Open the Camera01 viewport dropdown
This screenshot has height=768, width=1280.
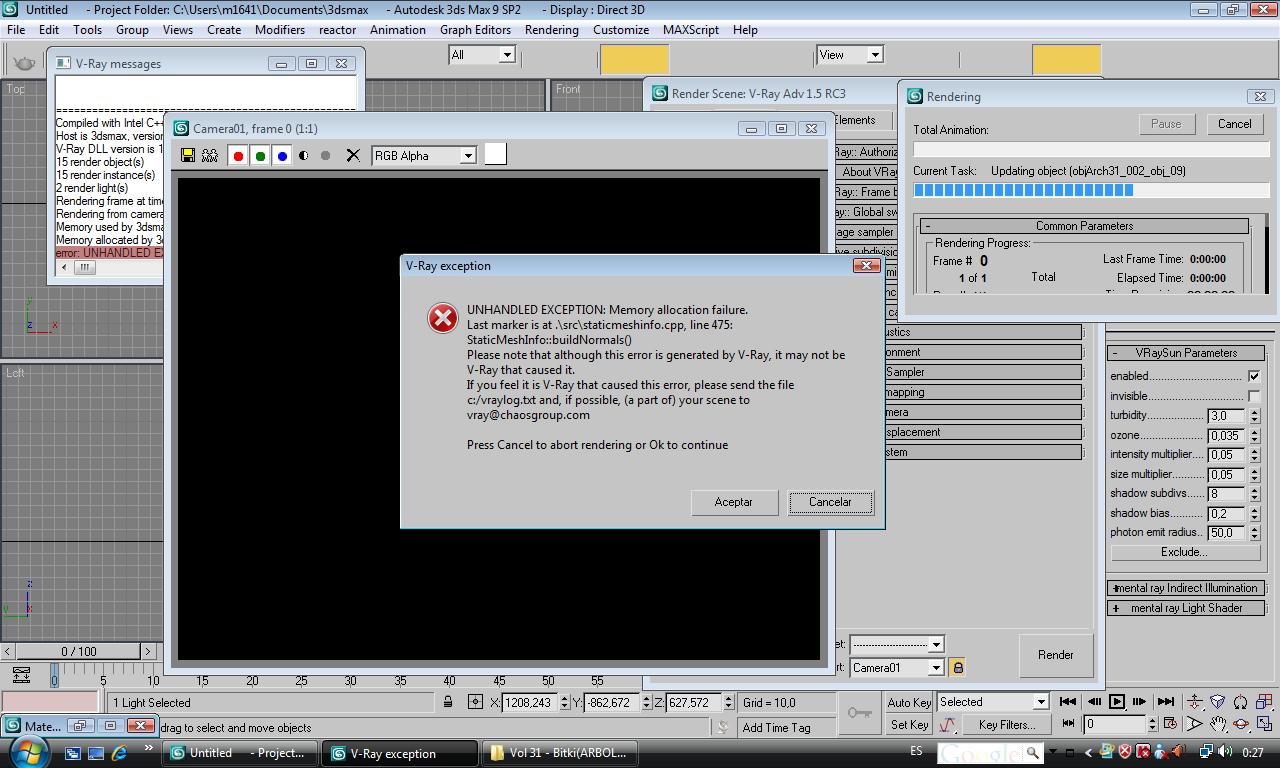point(897,667)
